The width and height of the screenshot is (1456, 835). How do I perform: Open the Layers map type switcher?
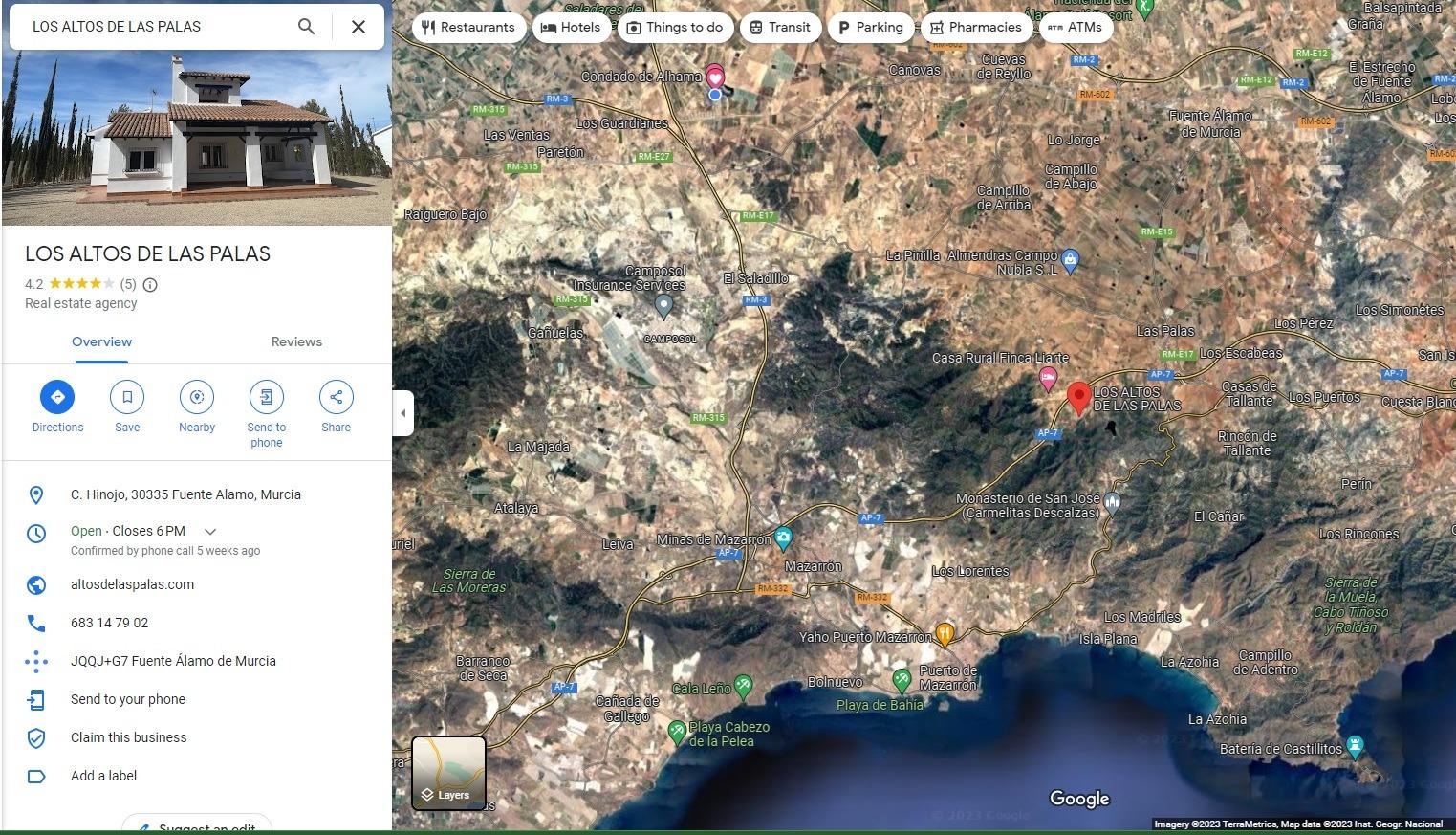coord(448,773)
